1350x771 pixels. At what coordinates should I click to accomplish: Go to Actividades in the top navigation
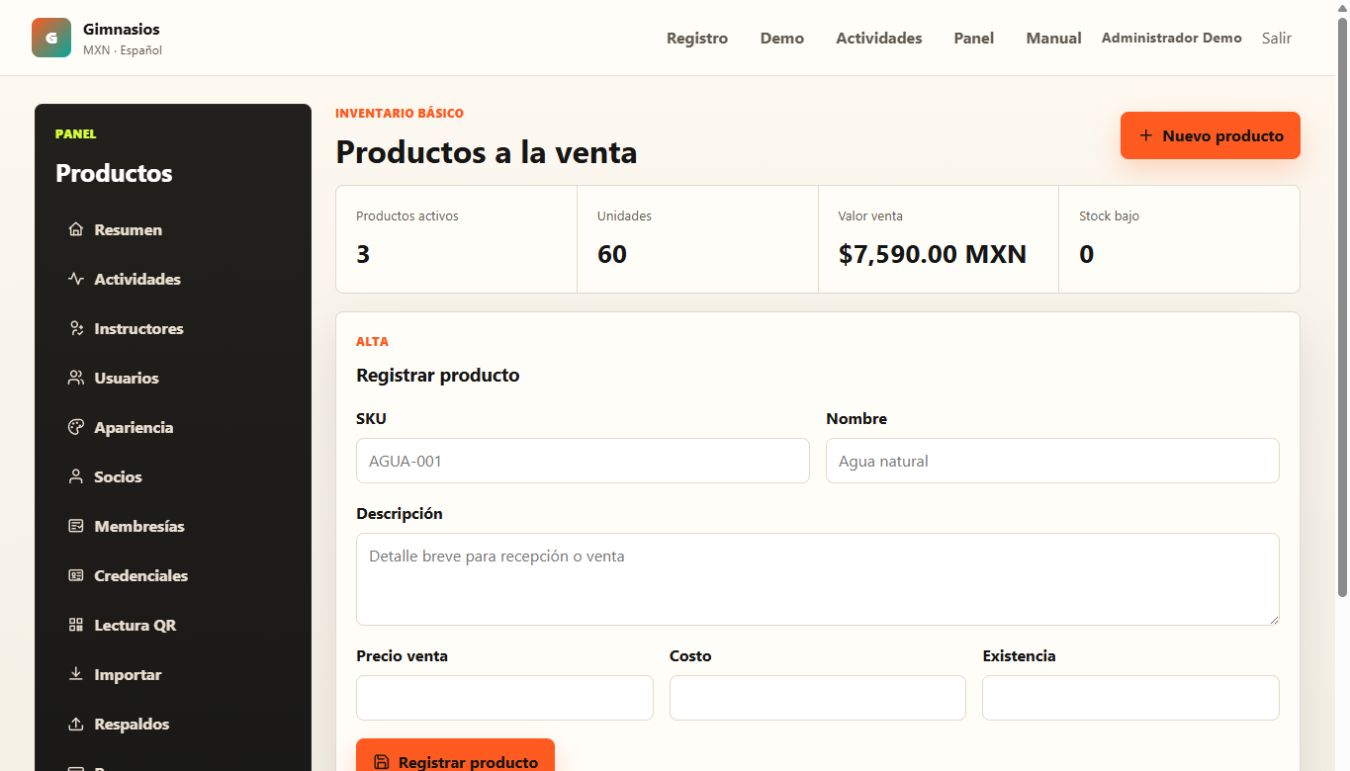(x=879, y=38)
